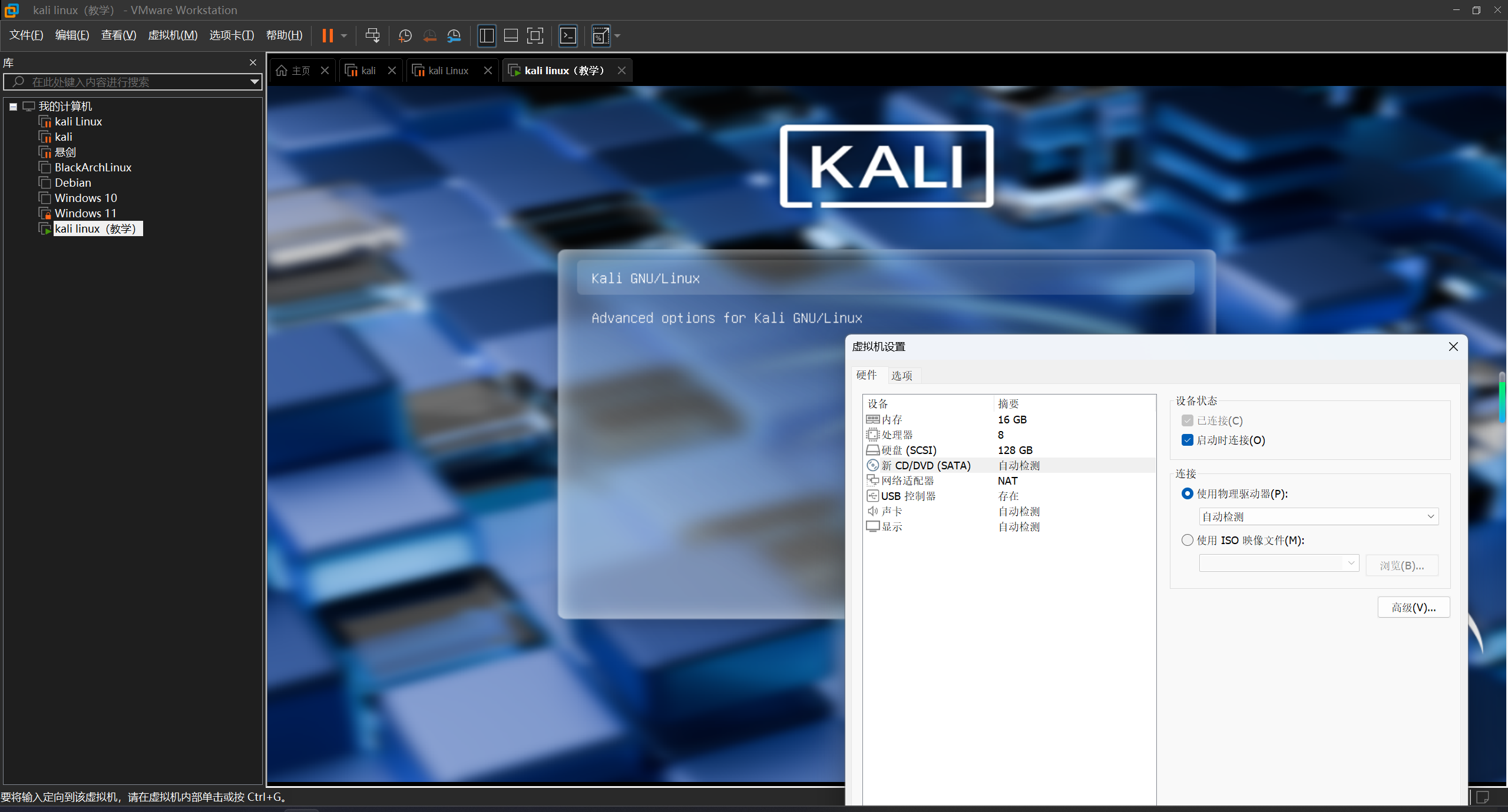Image resolution: width=1508 pixels, height=812 pixels.
Task: Enter full screen mode icon
Action: (x=535, y=36)
